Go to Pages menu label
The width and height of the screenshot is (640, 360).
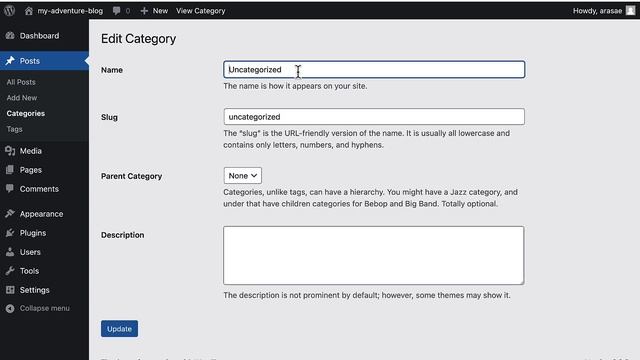(31, 170)
